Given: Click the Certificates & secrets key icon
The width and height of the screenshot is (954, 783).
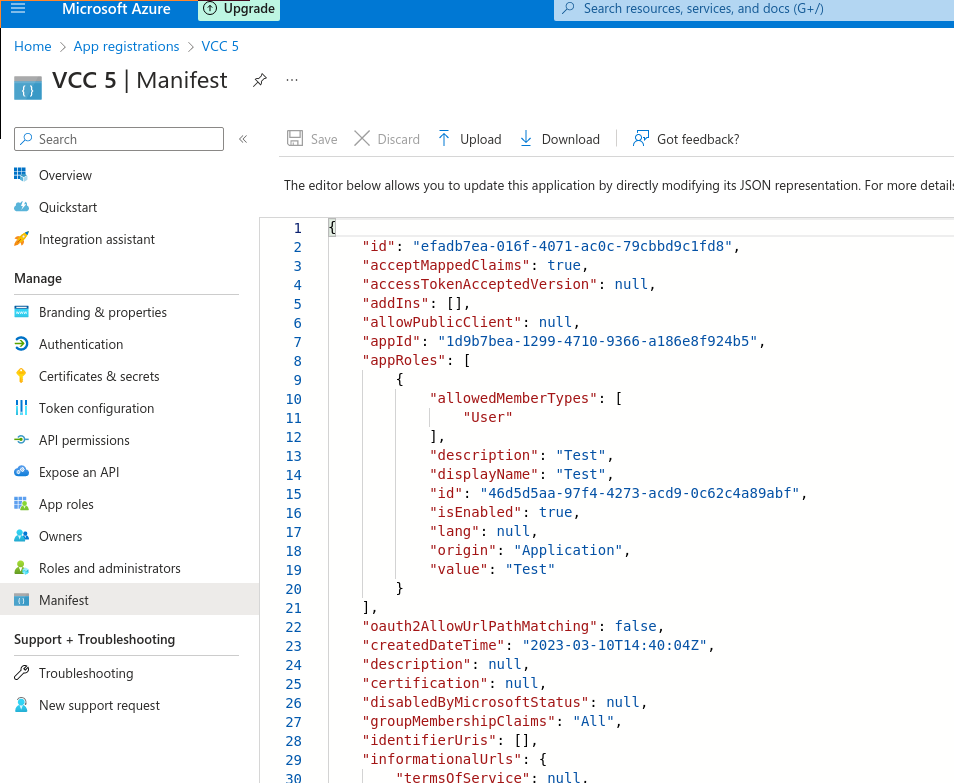Looking at the screenshot, I should 21,376.
